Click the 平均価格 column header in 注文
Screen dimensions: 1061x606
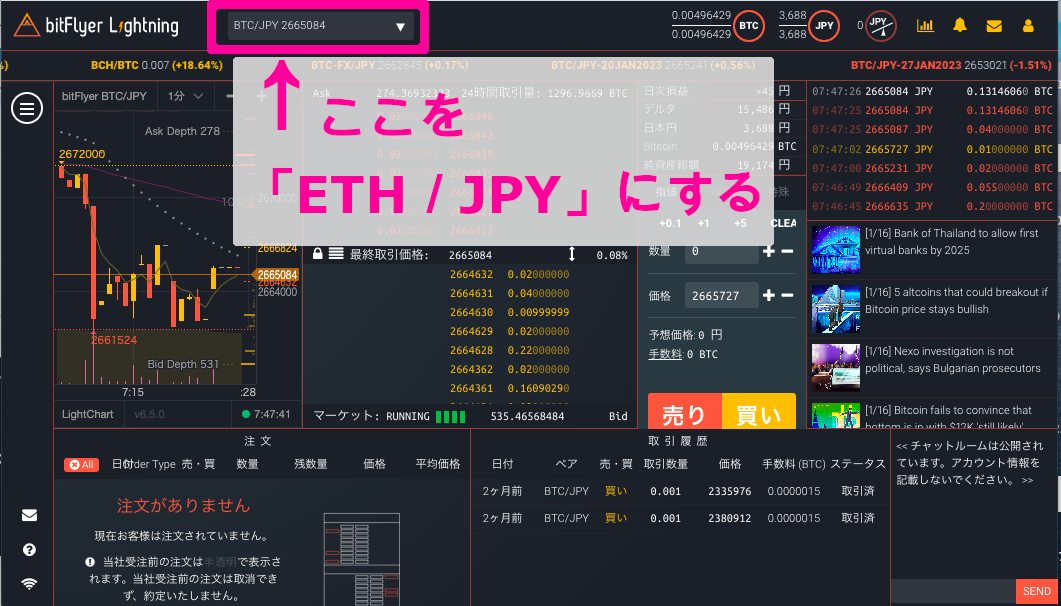click(438, 464)
